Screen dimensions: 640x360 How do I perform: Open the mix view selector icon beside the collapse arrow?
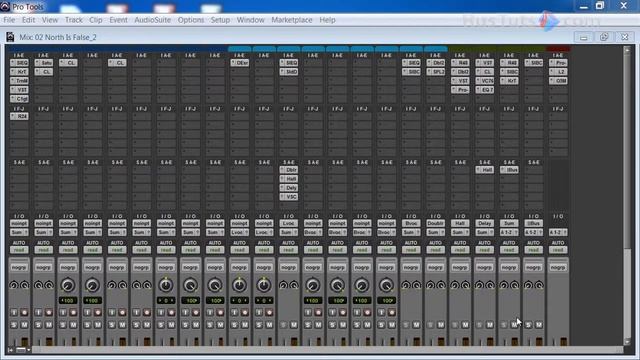(x=23, y=350)
